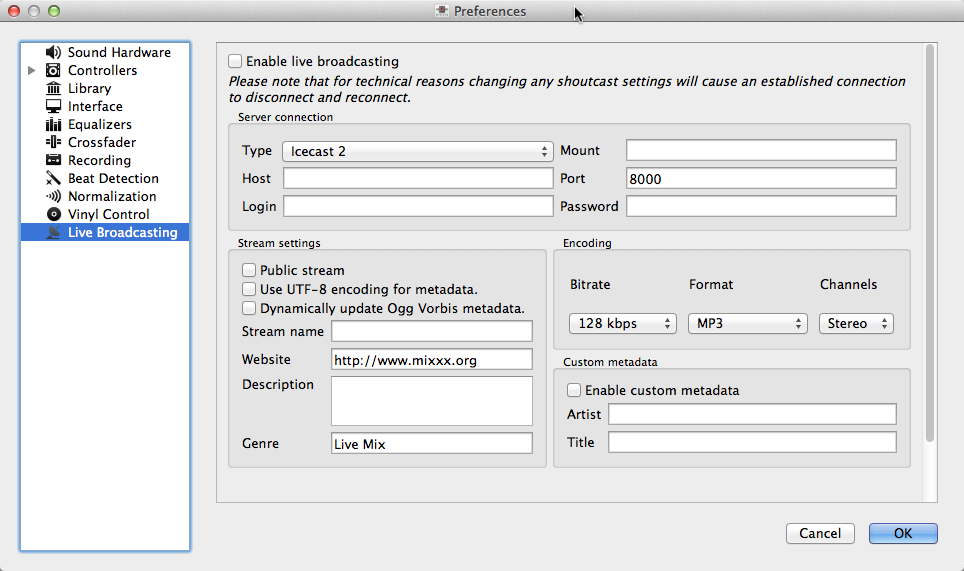Click the Crossfader icon in sidebar
Viewport: 964px width, 571px height.
(x=53, y=142)
